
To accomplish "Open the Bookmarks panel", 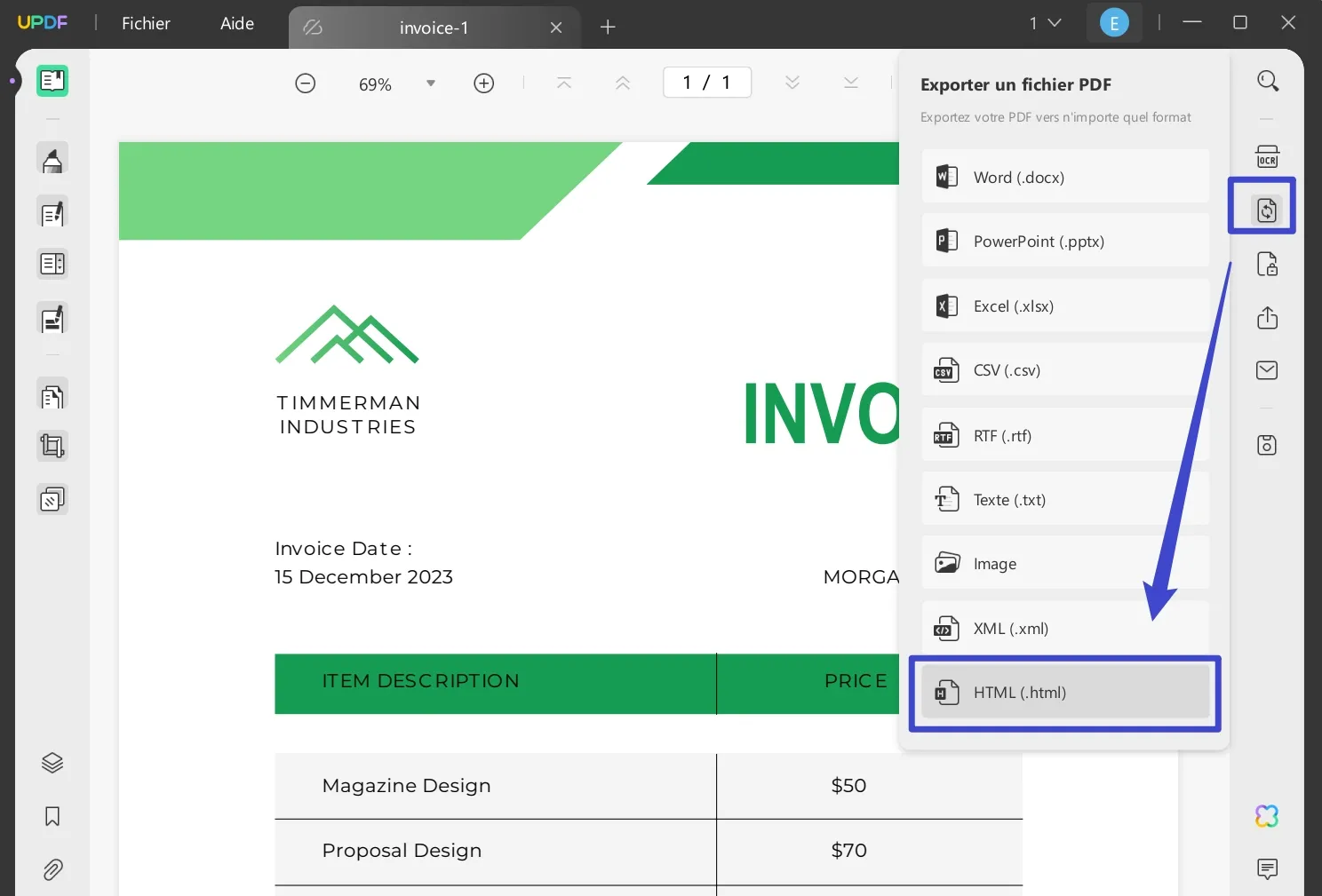I will pos(52,816).
